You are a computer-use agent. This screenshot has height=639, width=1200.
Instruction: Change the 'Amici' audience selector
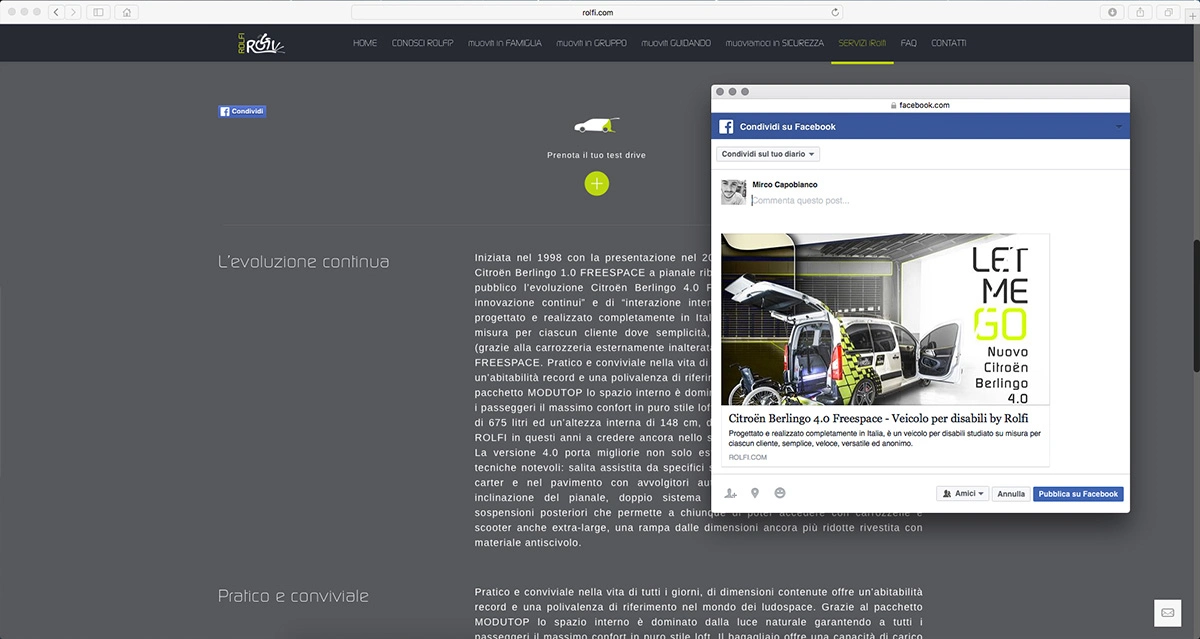963,494
